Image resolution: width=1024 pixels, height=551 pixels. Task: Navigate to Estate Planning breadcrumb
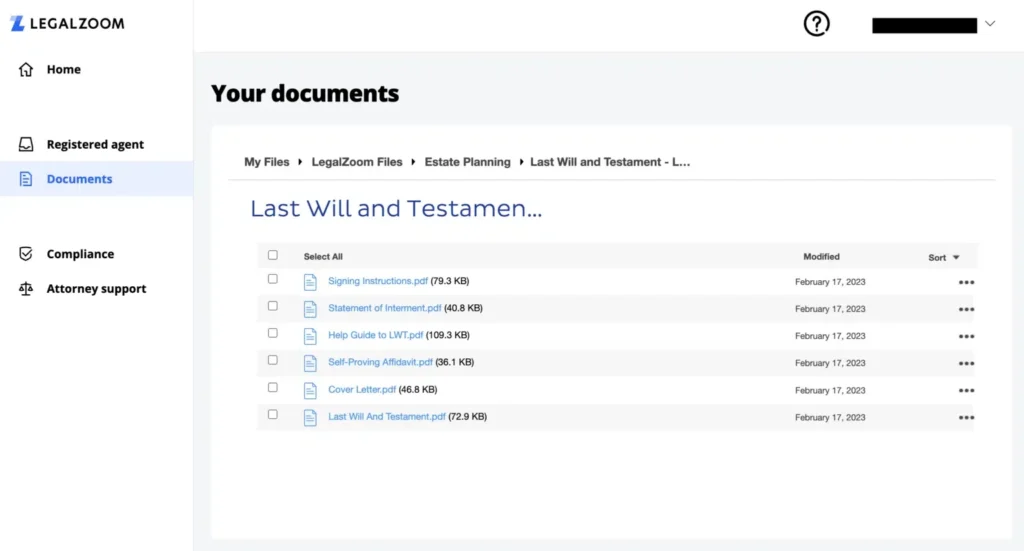[x=468, y=162]
